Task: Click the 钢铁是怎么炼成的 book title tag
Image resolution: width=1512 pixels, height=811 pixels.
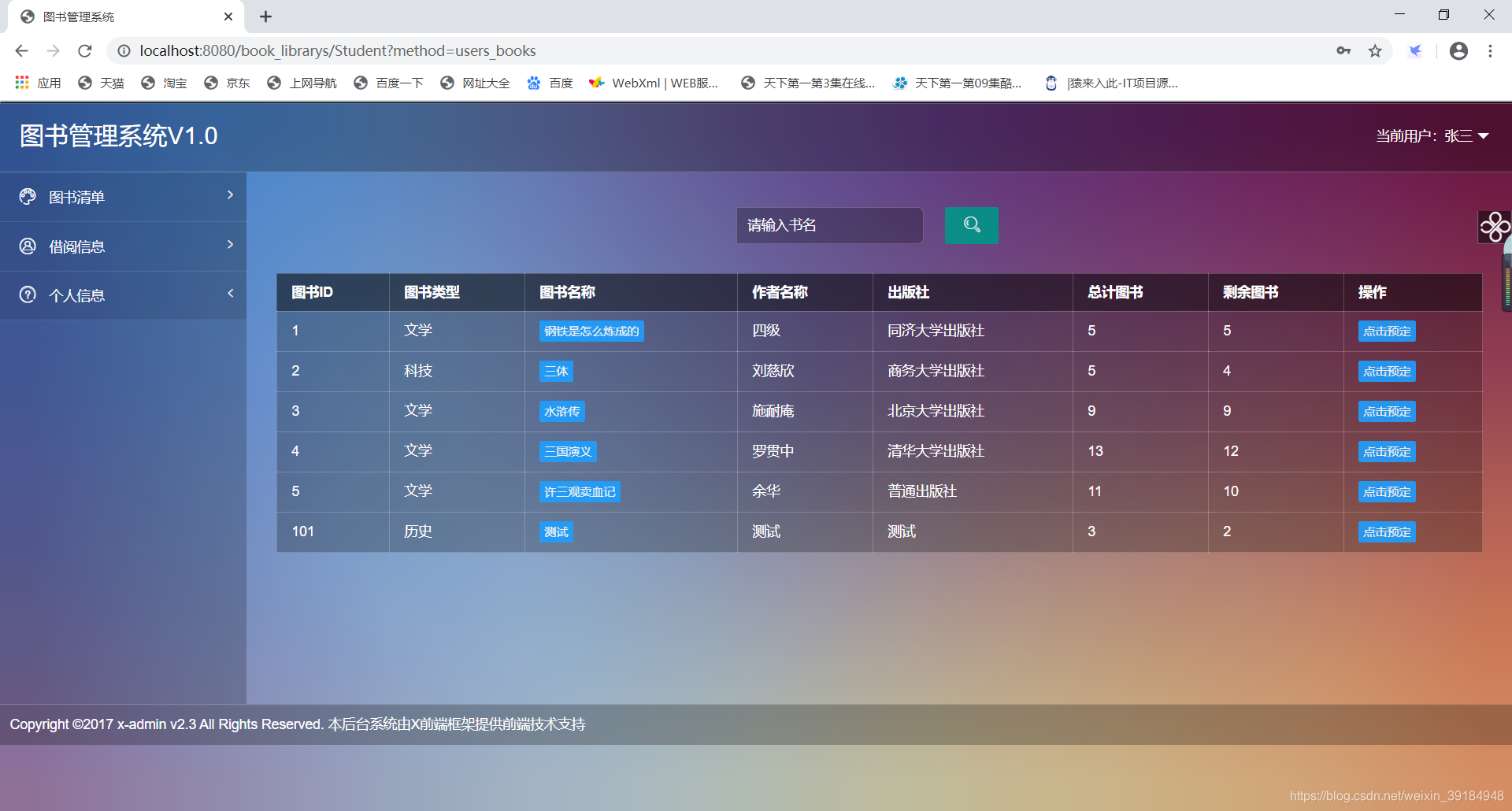Action: [591, 331]
